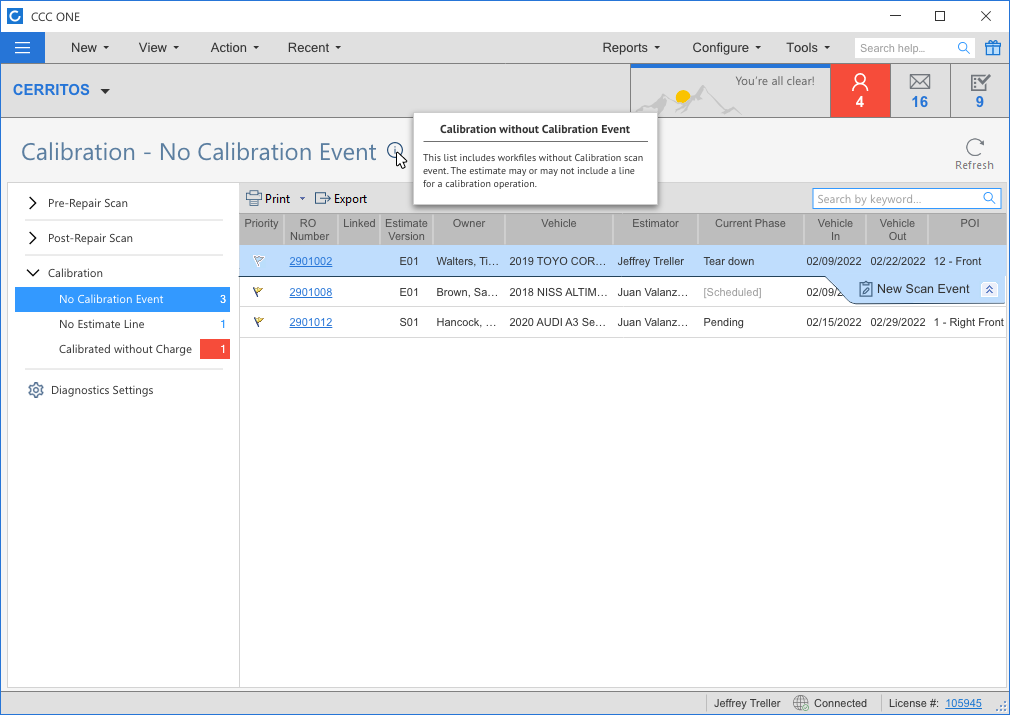Open the Recent menu
Image resolution: width=1010 pixels, height=715 pixels.
coord(314,48)
